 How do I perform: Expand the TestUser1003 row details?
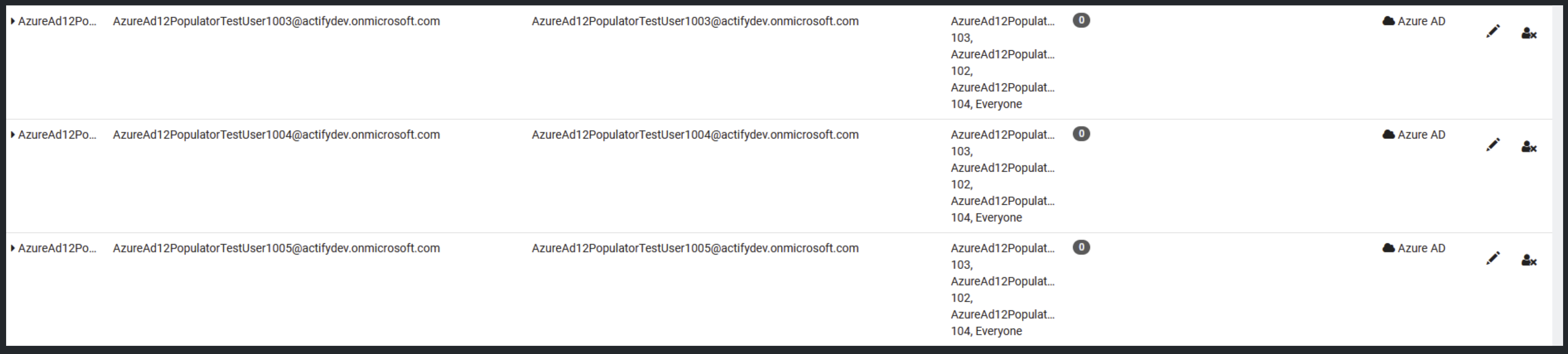(13, 21)
